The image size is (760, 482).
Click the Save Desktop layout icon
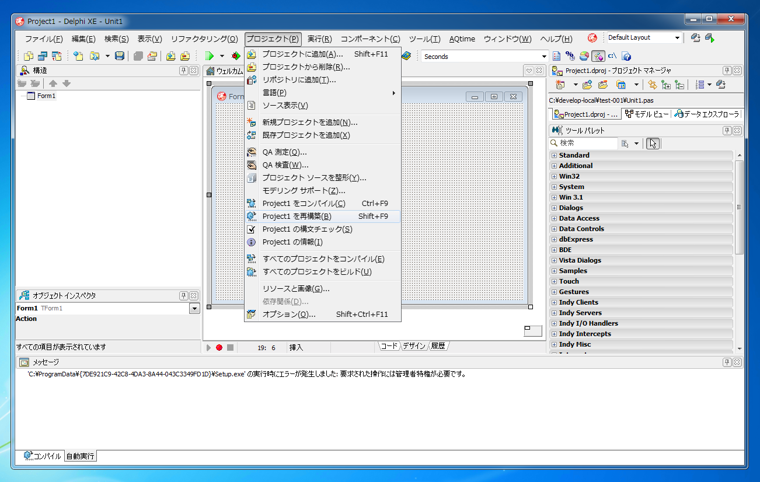696,38
